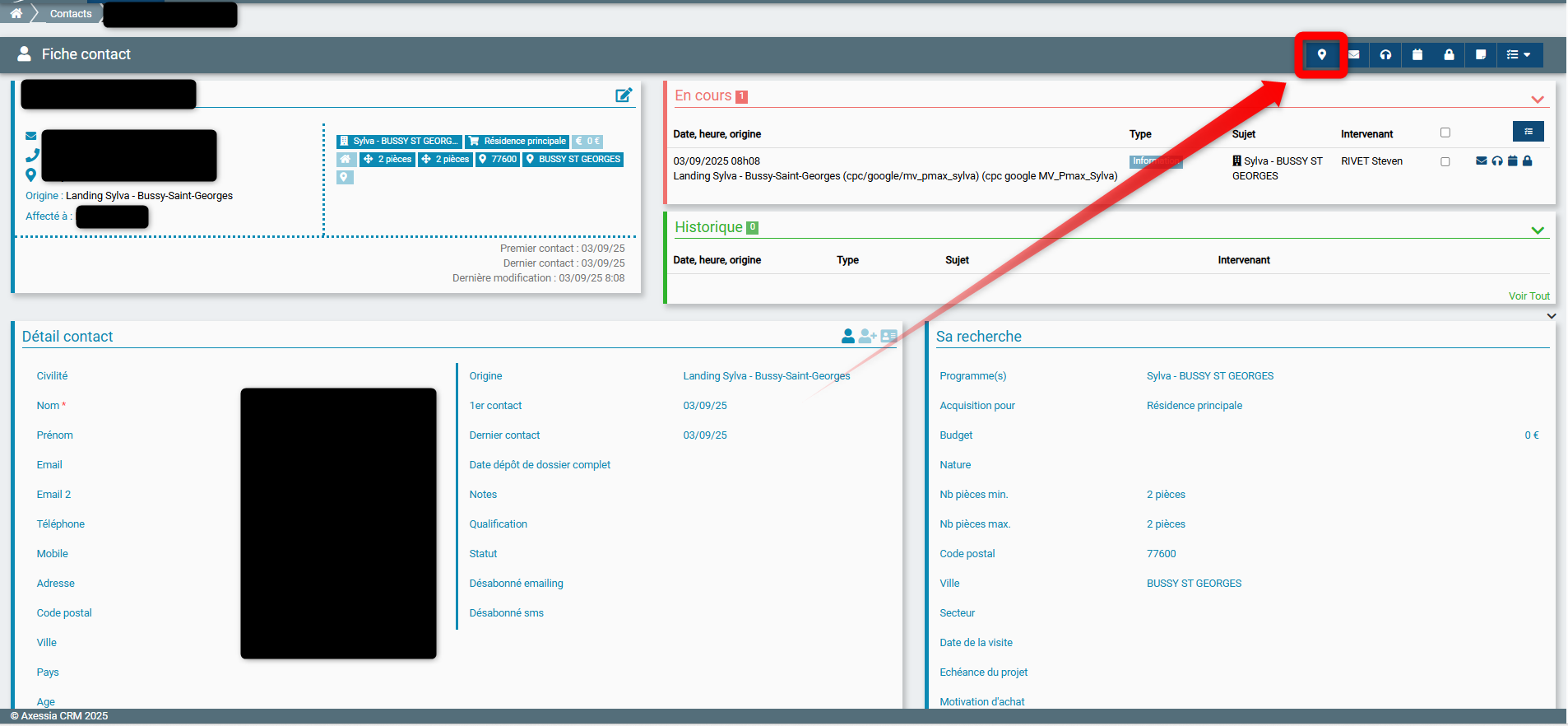
Task: Open the task list dropdown in header toolbar
Action: pyautogui.click(x=1519, y=55)
